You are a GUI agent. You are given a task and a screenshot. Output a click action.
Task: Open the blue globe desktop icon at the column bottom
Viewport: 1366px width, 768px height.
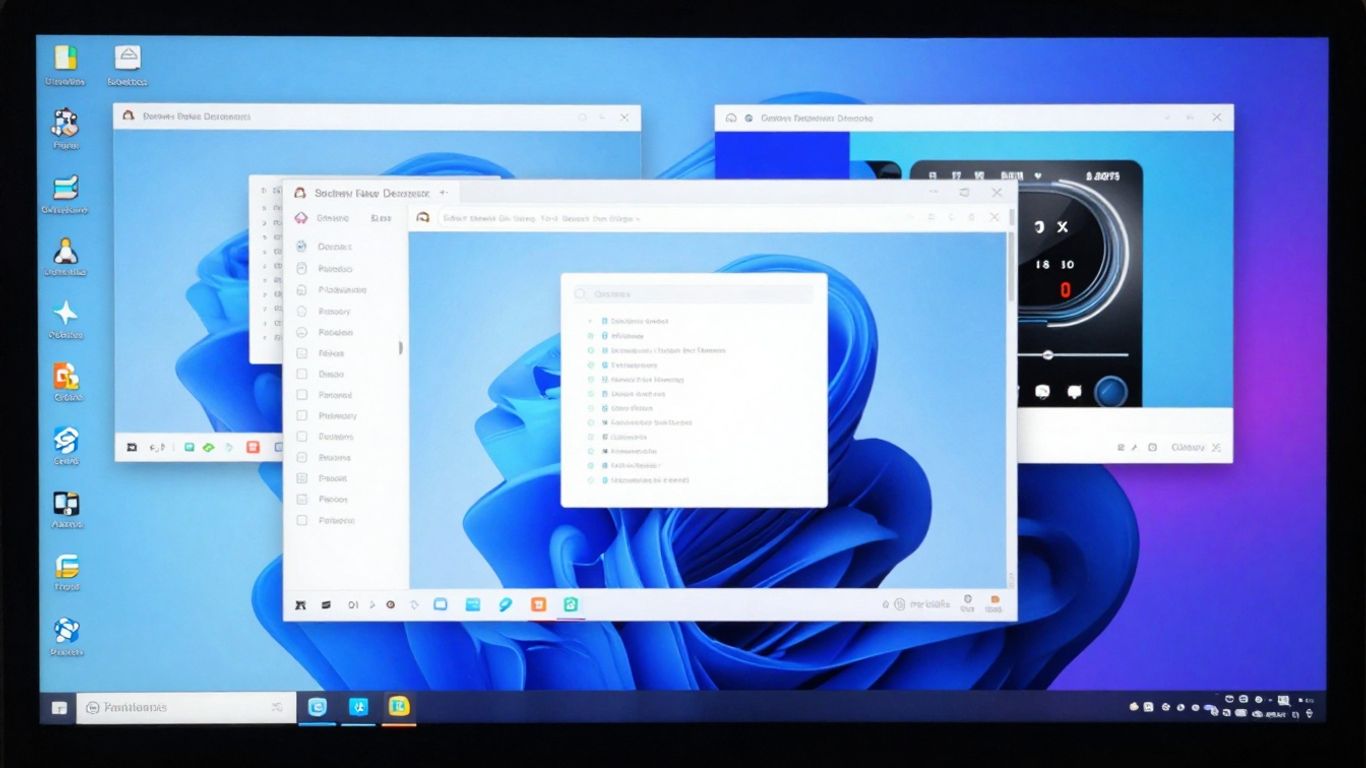66,630
